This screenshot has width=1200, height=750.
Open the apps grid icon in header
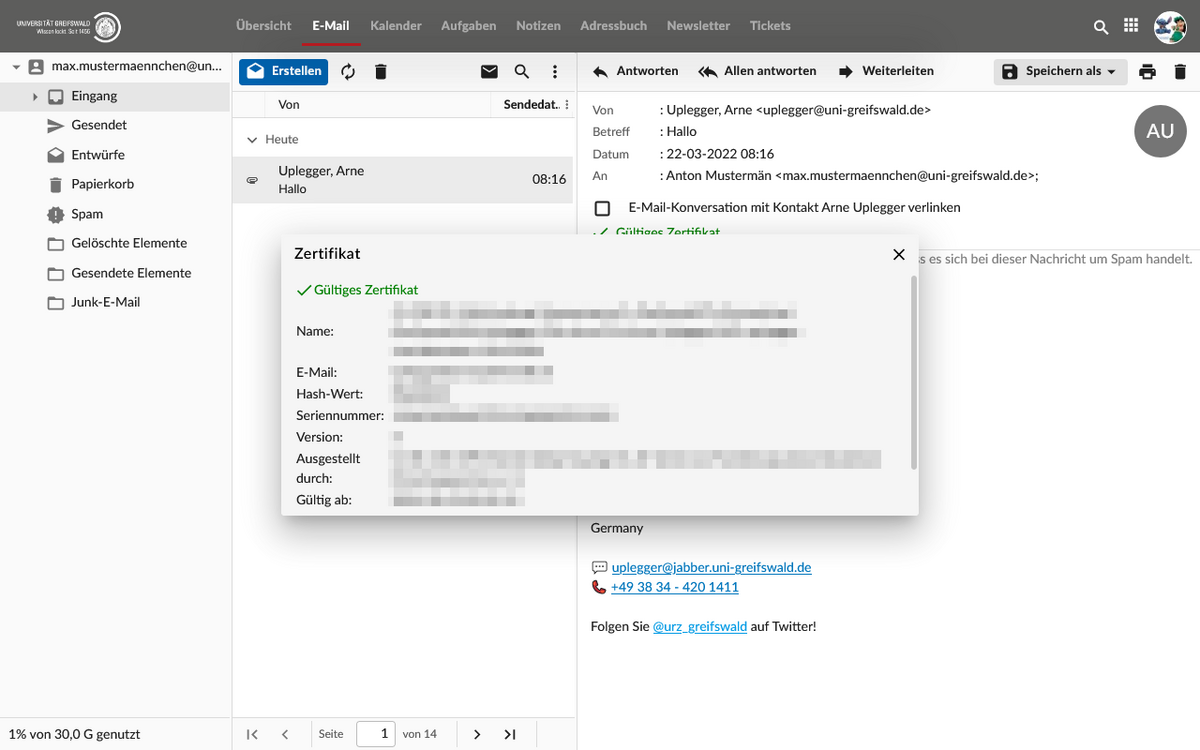coord(1131,26)
